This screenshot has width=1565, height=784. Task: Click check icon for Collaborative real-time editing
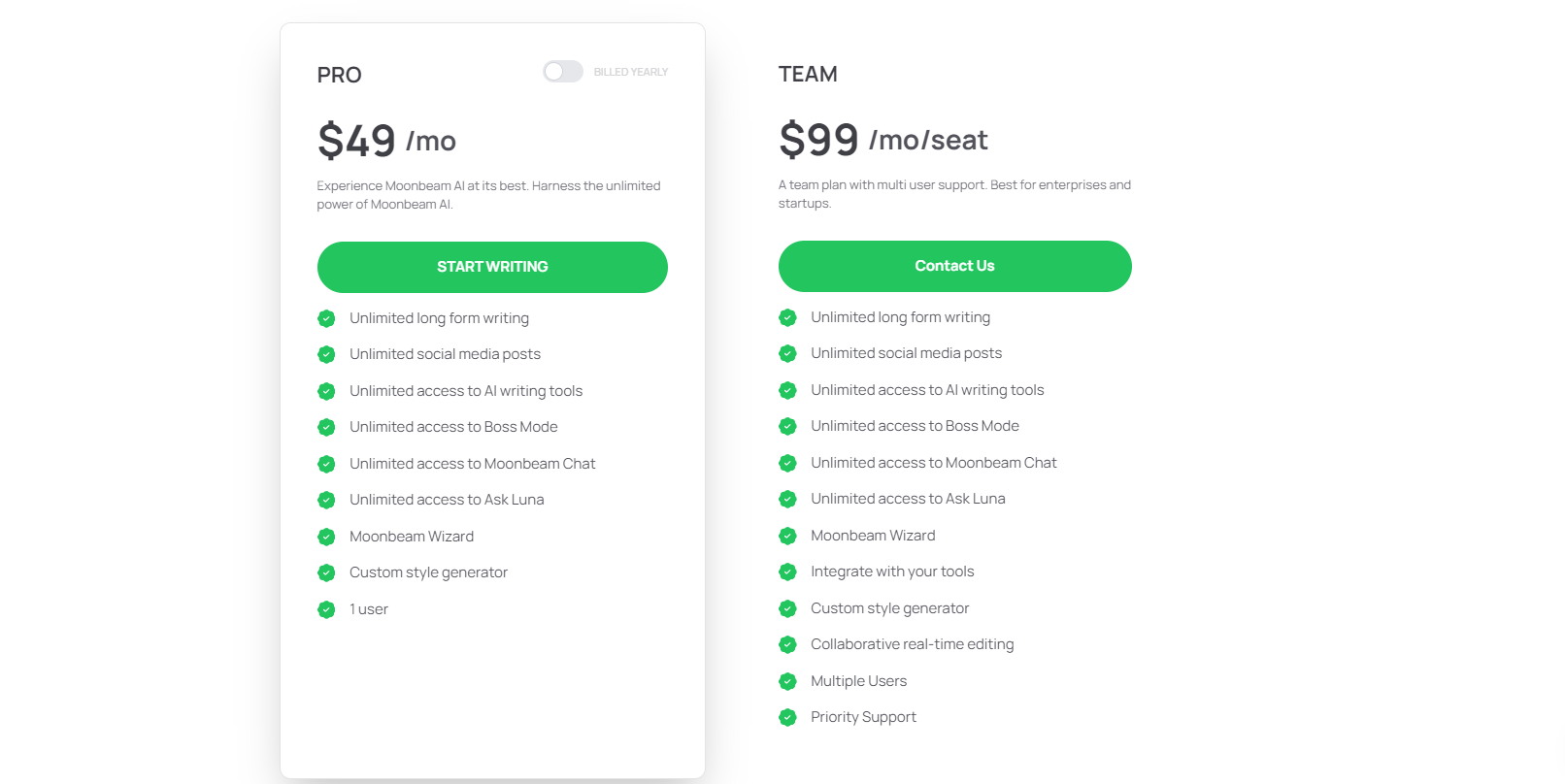pos(787,644)
